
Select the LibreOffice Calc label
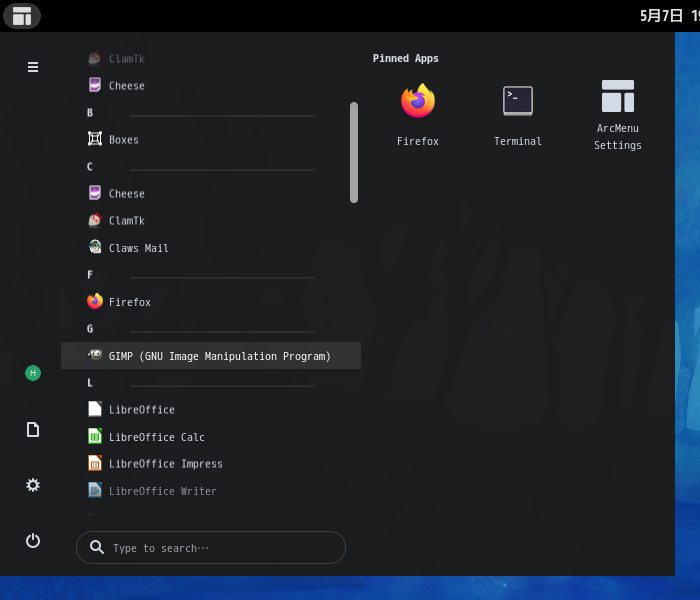coord(157,437)
